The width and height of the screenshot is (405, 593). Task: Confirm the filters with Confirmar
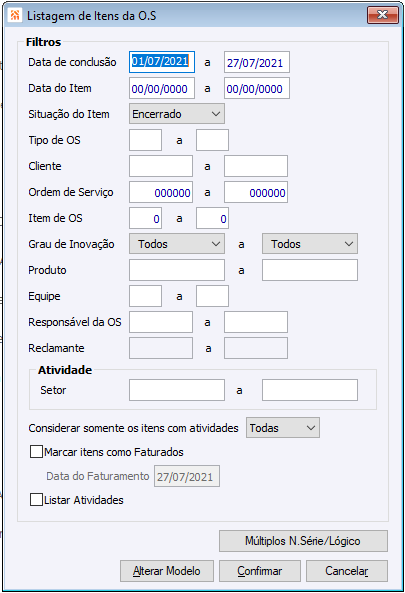point(260,571)
